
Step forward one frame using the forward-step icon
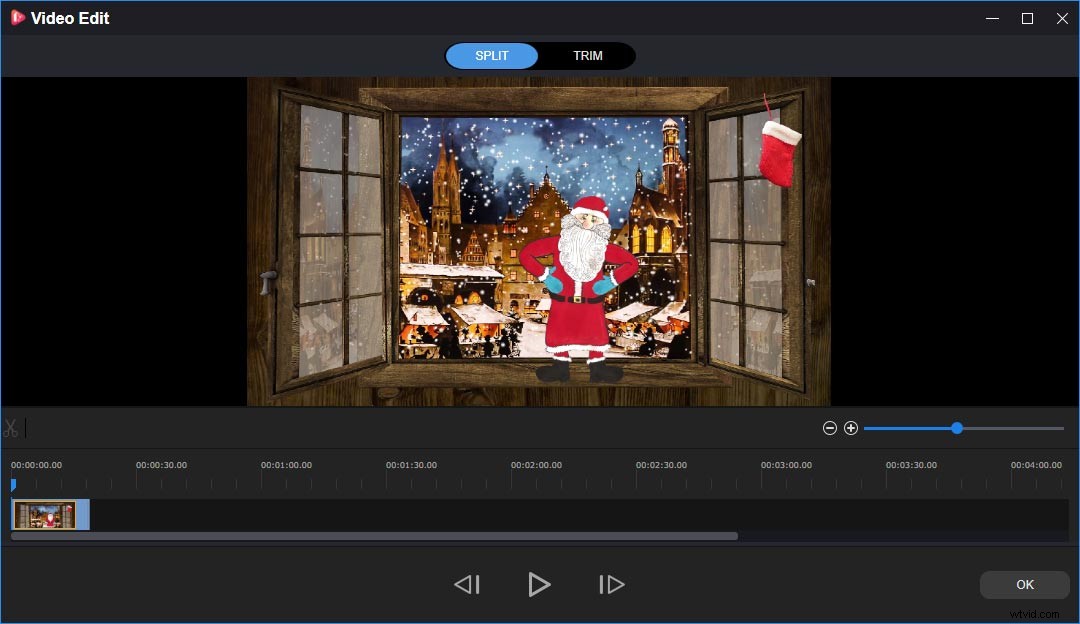(x=611, y=584)
